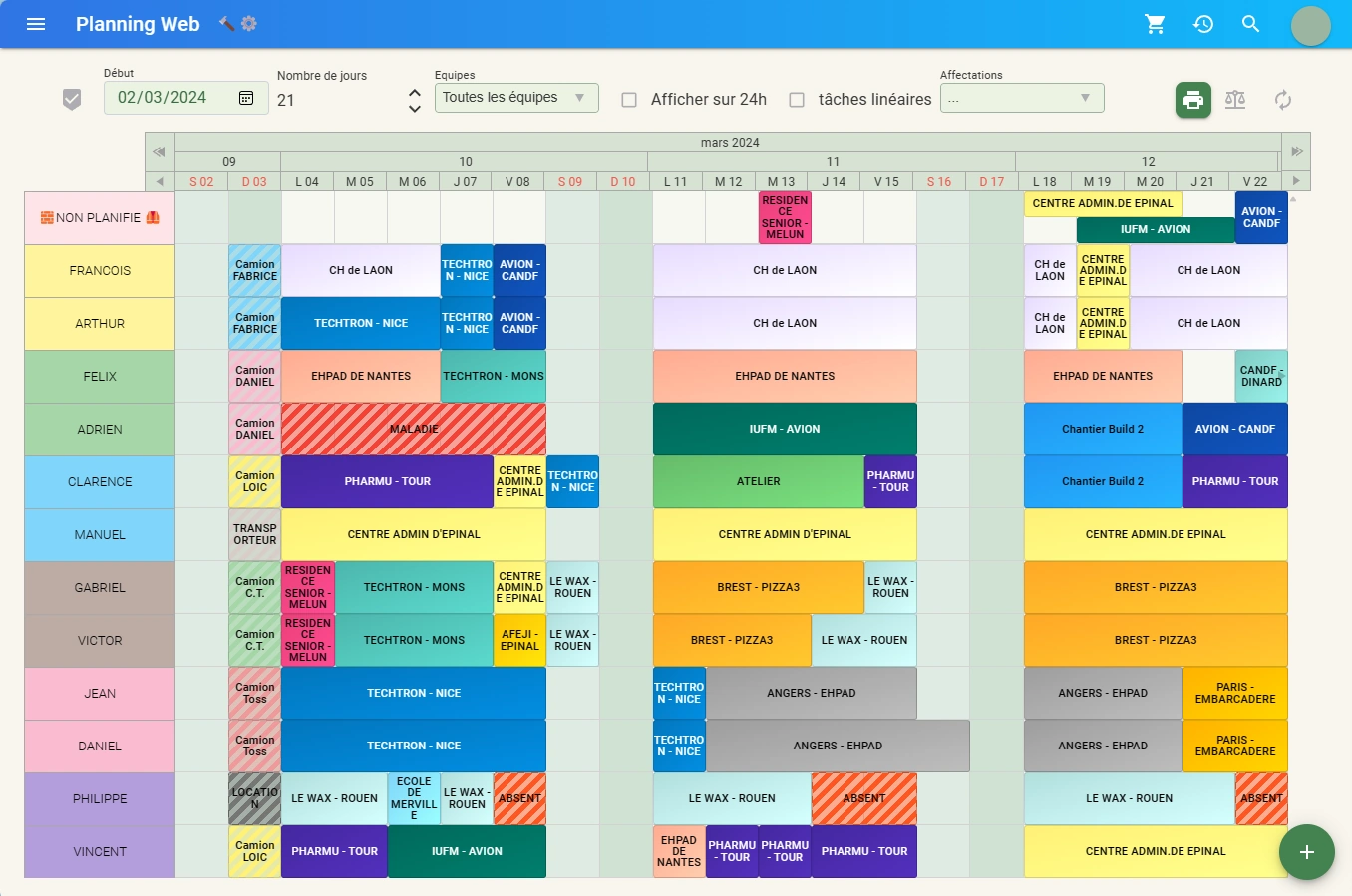The image size is (1352, 896).
Task: Click the green add task button
Action: (x=1307, y=852)
